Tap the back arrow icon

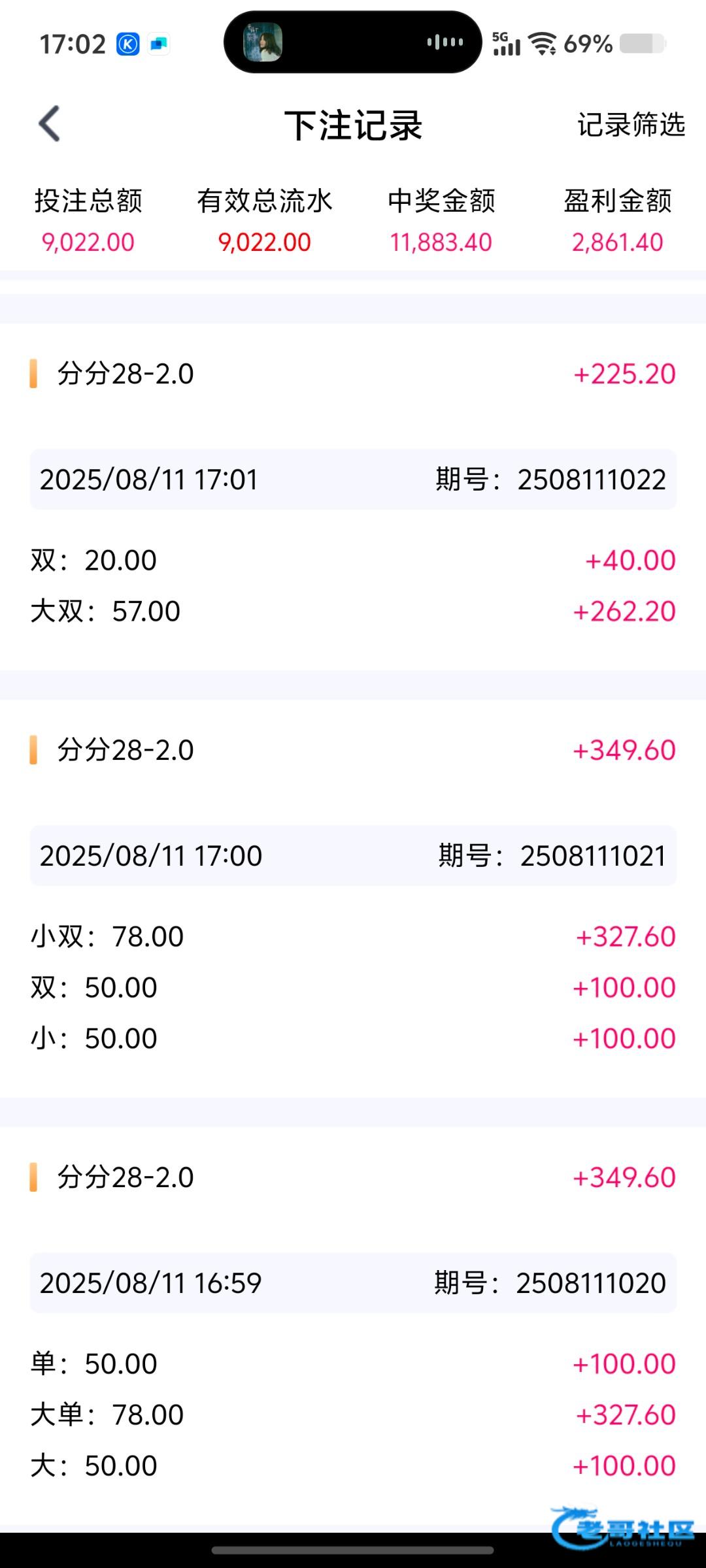50,123
